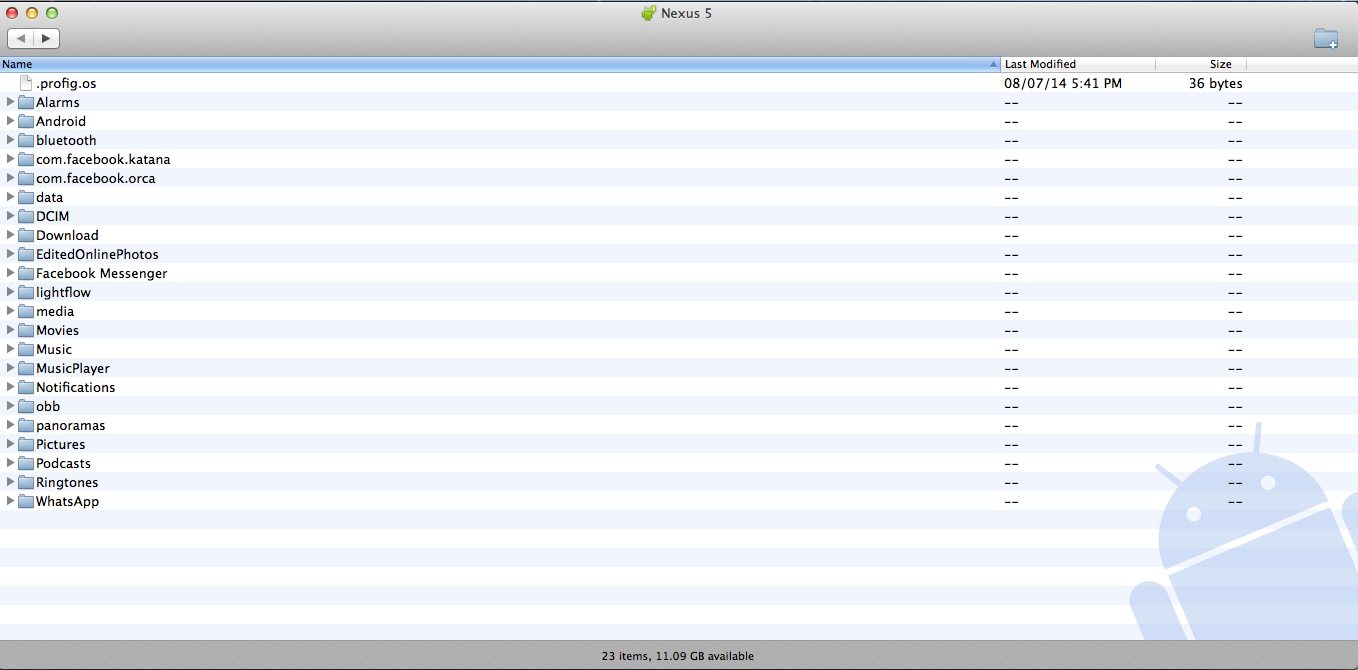The image size is (1358, 670).
Task: Click the Notifications folder icon
Action: [26, 387]
